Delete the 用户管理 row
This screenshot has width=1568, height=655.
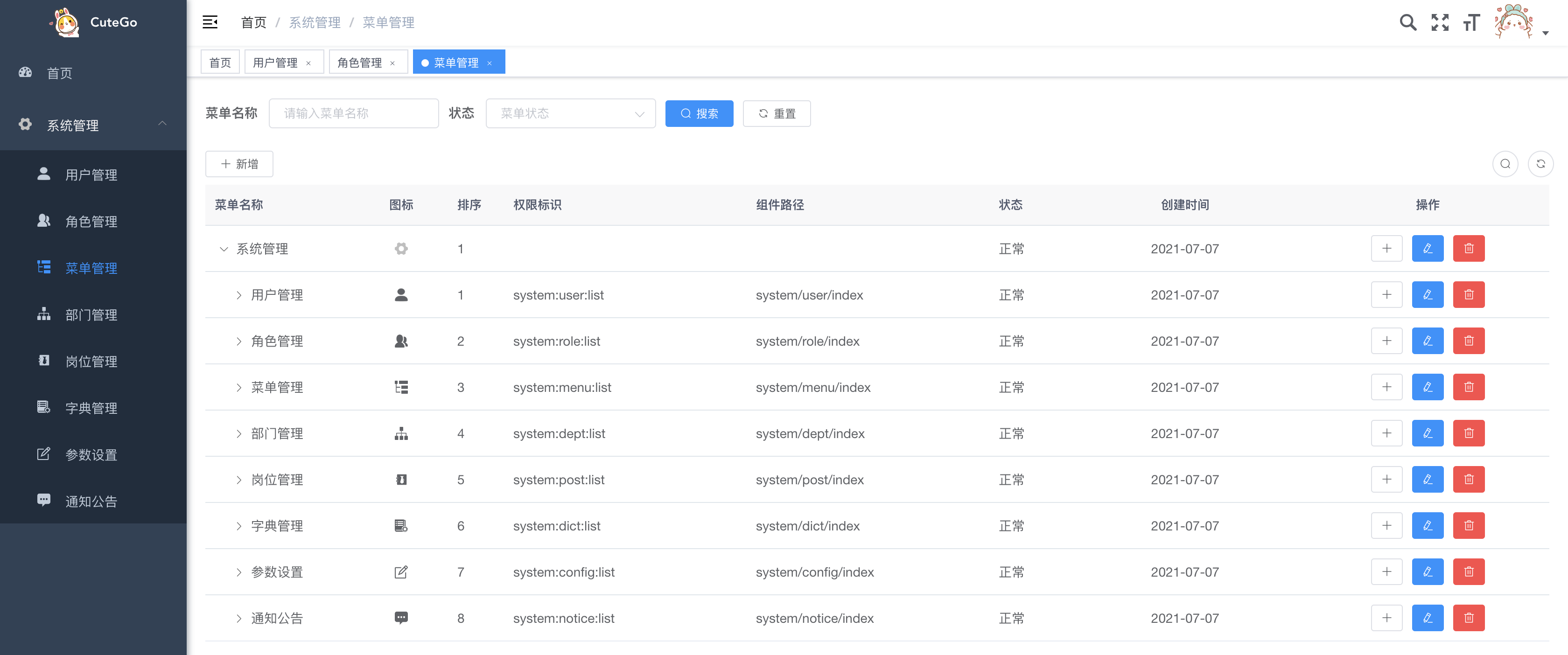pyautogui.click(x=1469, y=295)
